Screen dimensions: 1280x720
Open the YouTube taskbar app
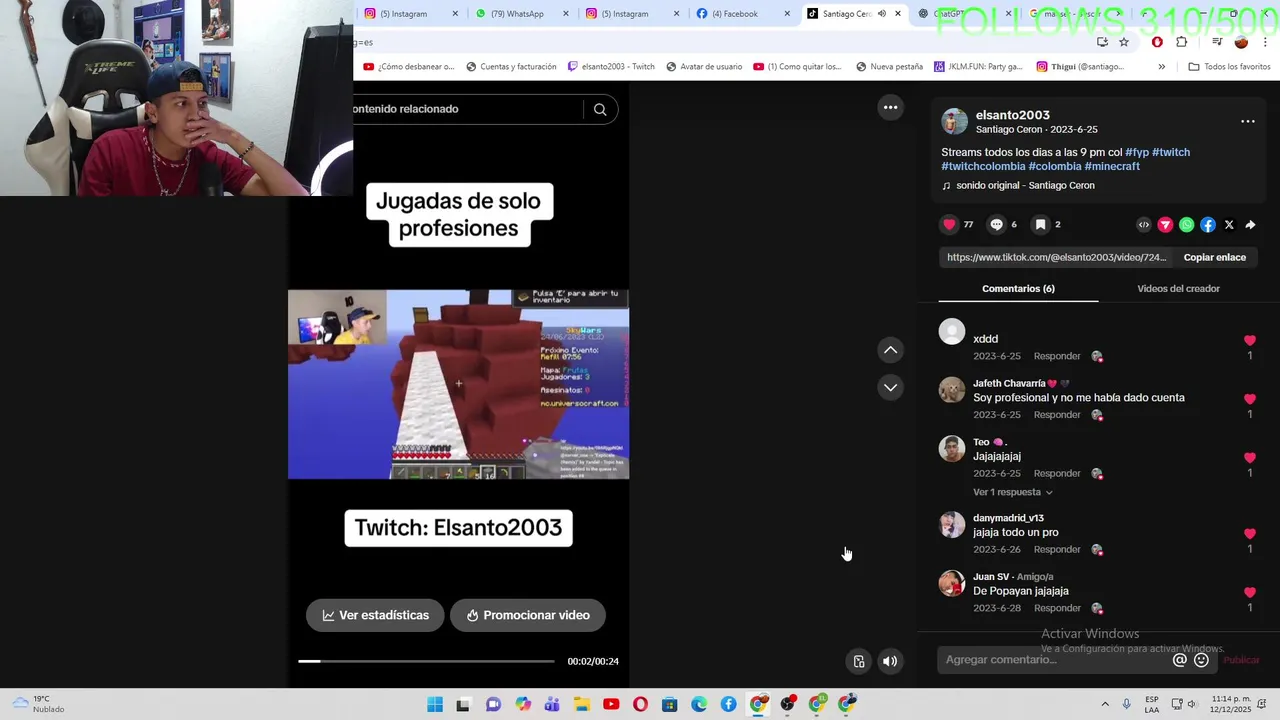(611, 705)
